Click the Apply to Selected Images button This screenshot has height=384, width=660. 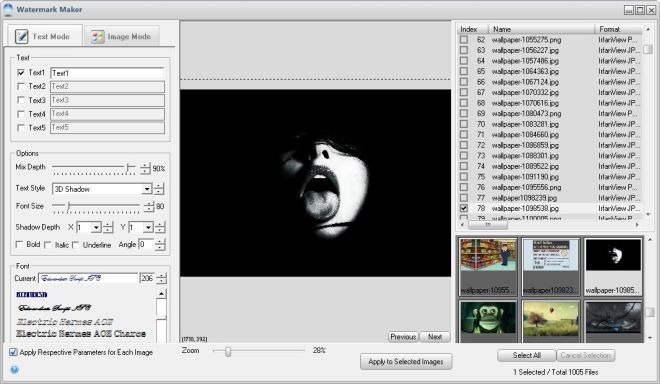pyautogui.click(x=406, y=362)
